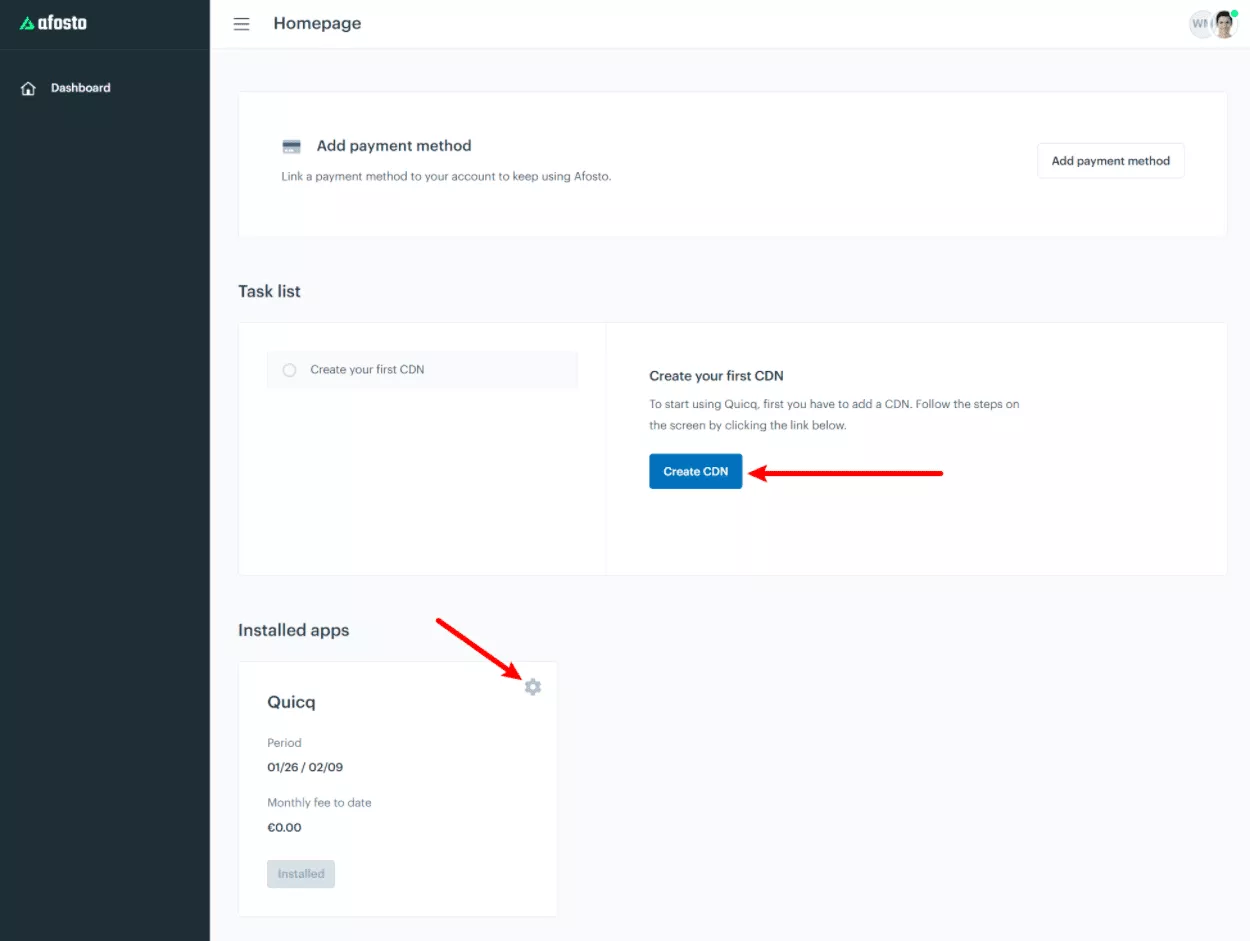Click the blue Create CDN button
This screenshot has width=1250, height=941.
[x=696, y=472]
